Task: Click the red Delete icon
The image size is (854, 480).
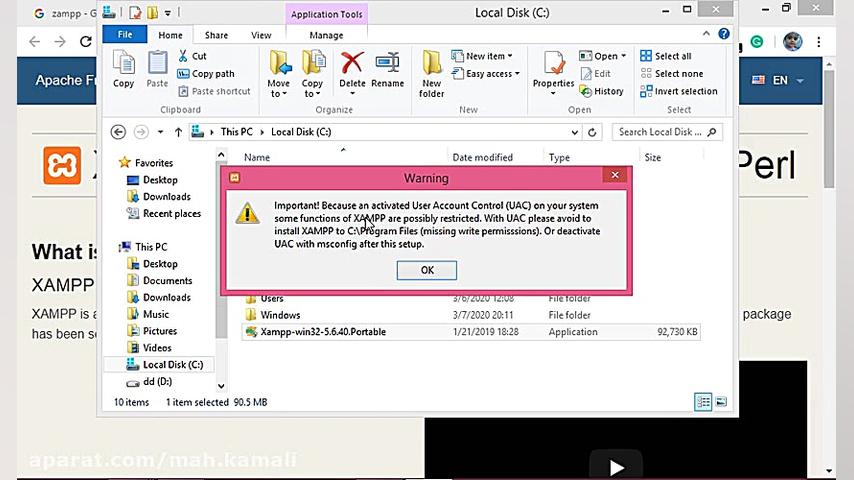Action: [x=352, y=63]
